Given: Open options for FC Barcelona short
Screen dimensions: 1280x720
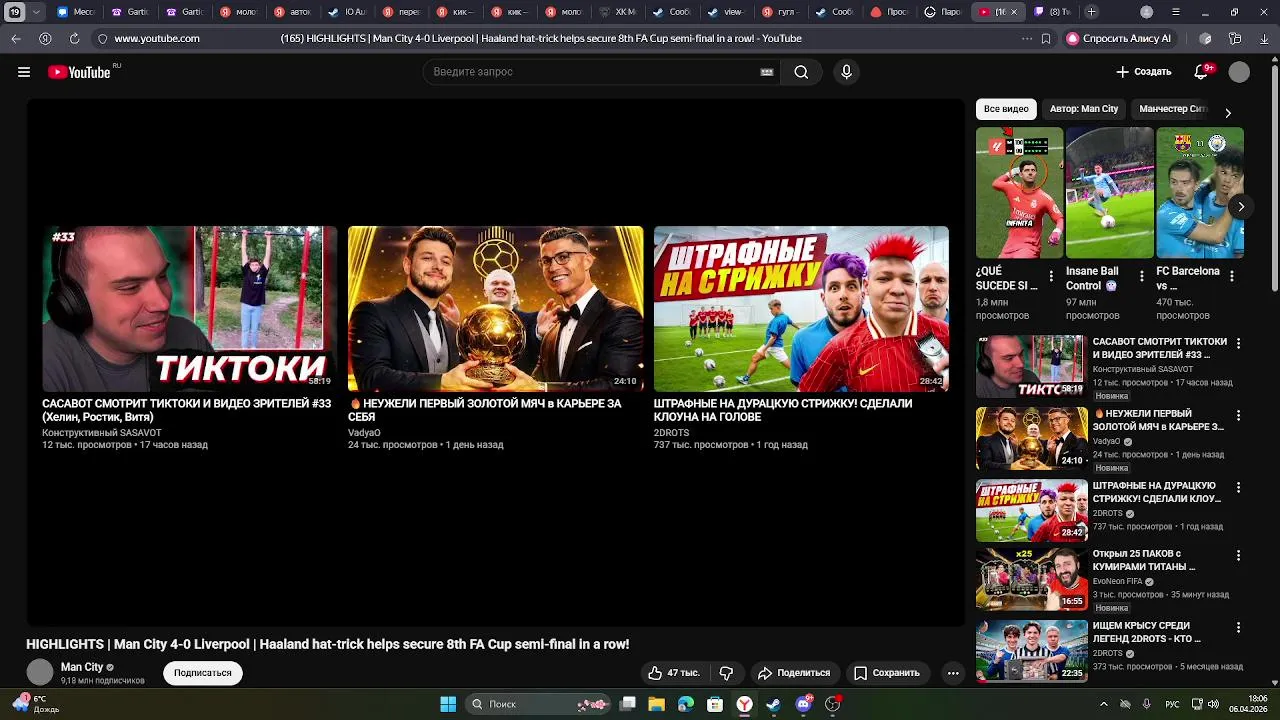Looking at the screenshot, I should tap(1231, 277).
